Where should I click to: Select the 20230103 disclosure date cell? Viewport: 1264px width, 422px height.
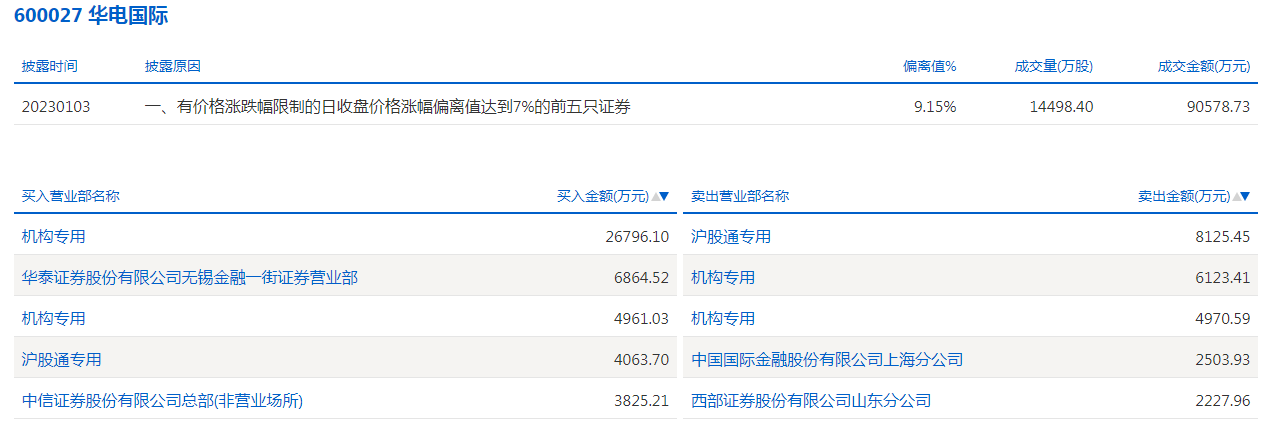56,106
